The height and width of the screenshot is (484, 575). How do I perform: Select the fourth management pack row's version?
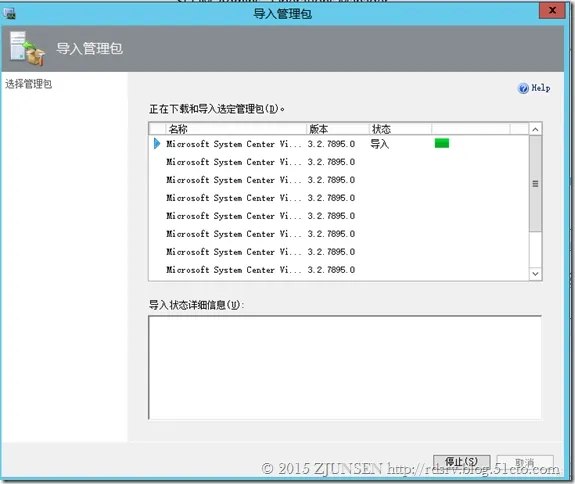pyautogui.click(x=331, y=198)
